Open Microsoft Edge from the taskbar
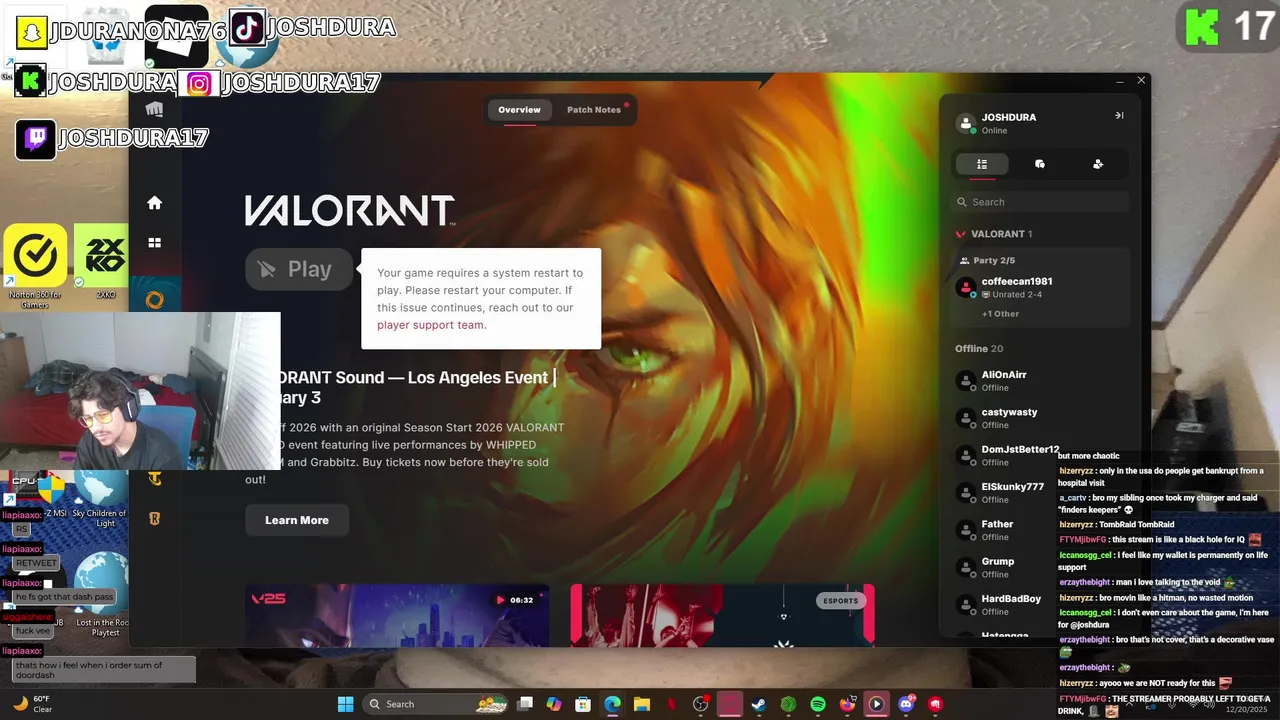The width and height of the screenshot is (1280, 720). click(x=612, y=704)
